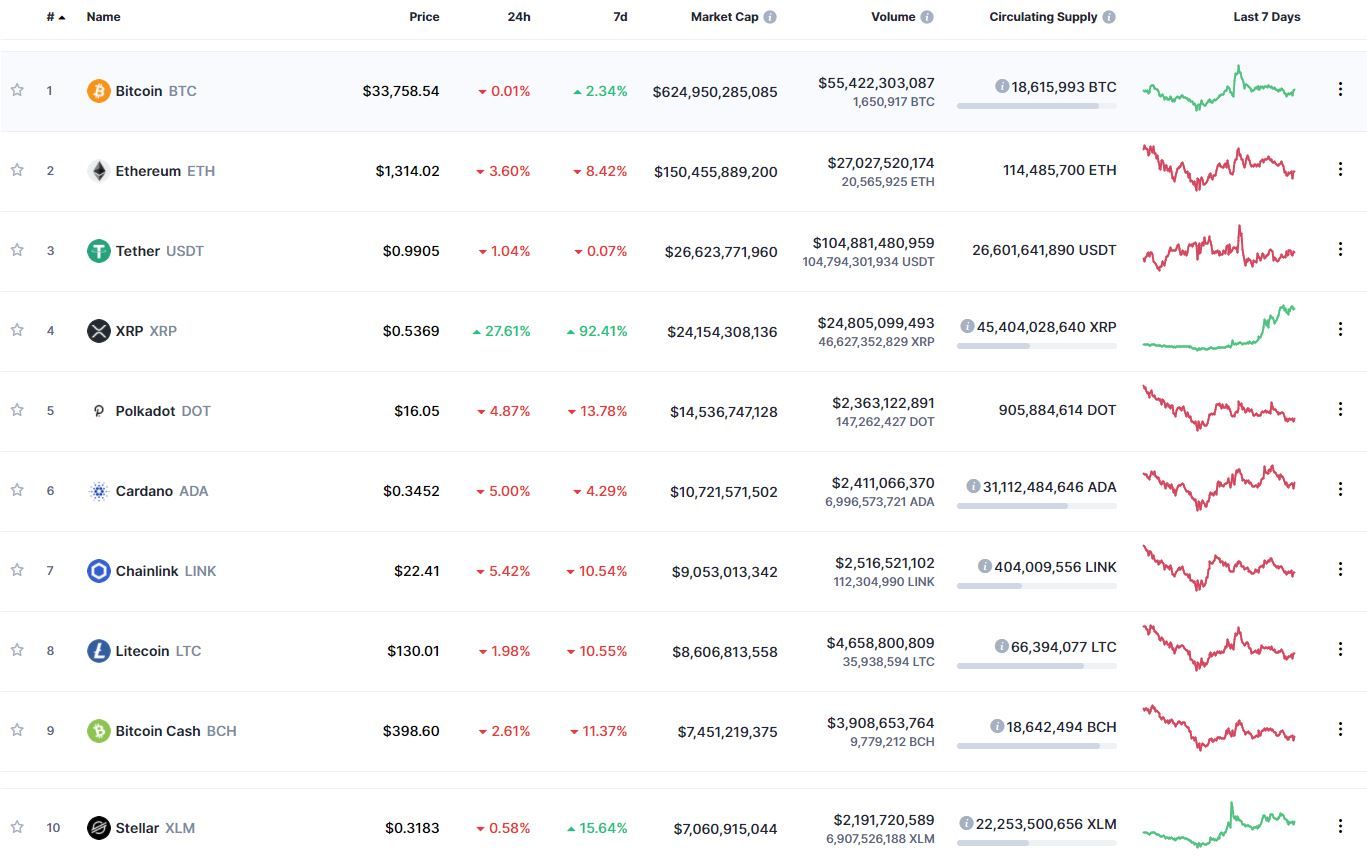Click the Litecoin circulating supply progress bar
The height and width of the screenshot is (866, 1367).
(x=1036, y=665)
